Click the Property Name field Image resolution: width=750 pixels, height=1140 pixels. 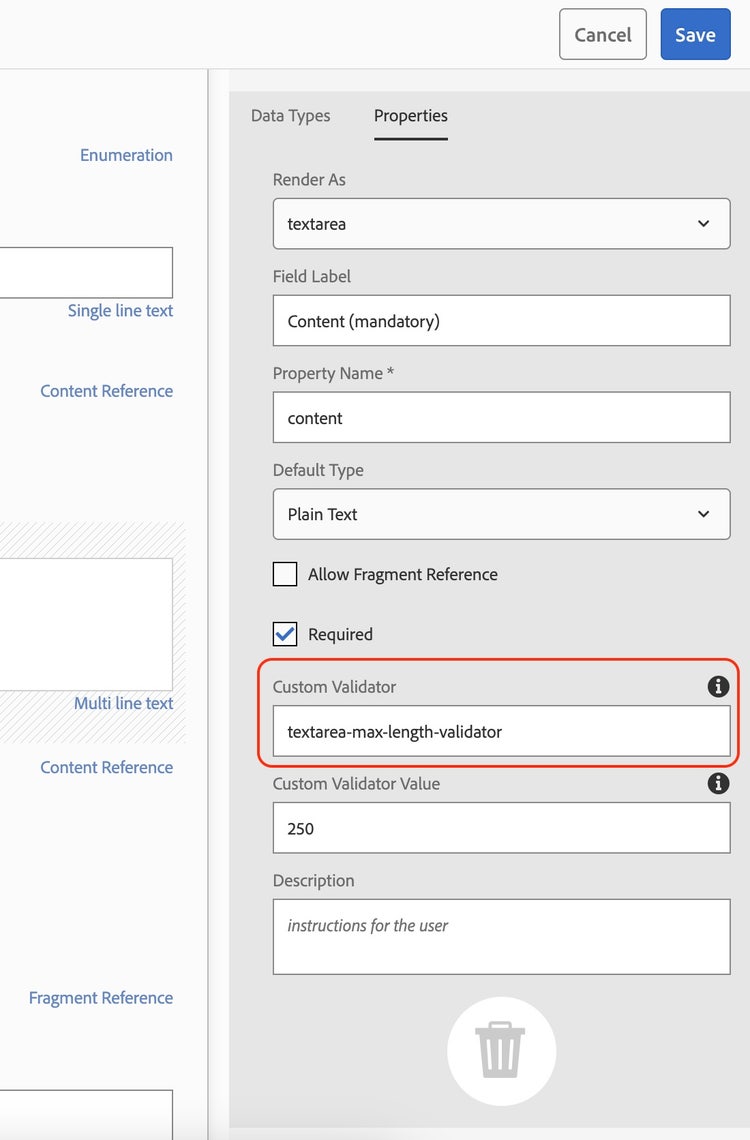(x=501, y=418)
